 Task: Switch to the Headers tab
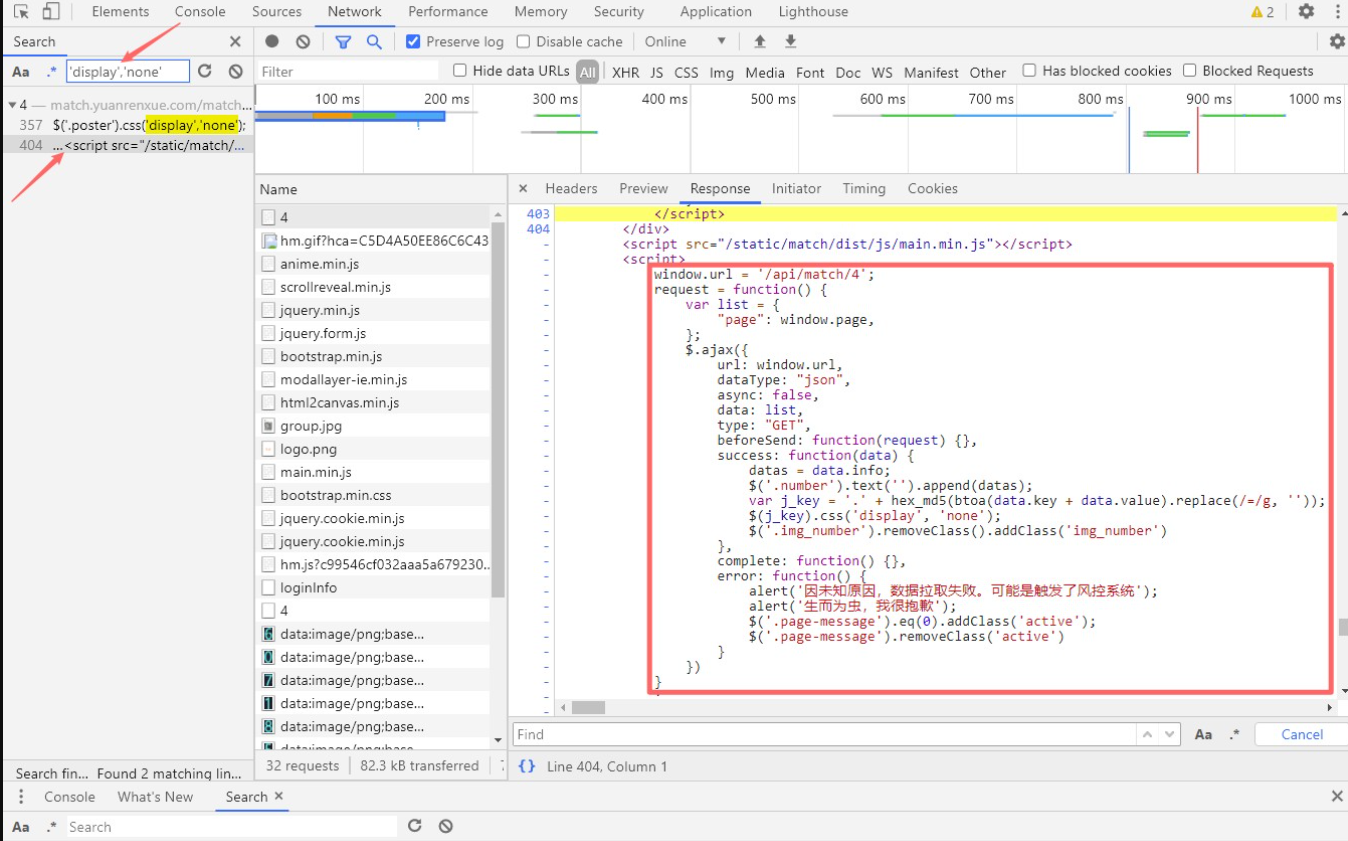pos(571,189)
